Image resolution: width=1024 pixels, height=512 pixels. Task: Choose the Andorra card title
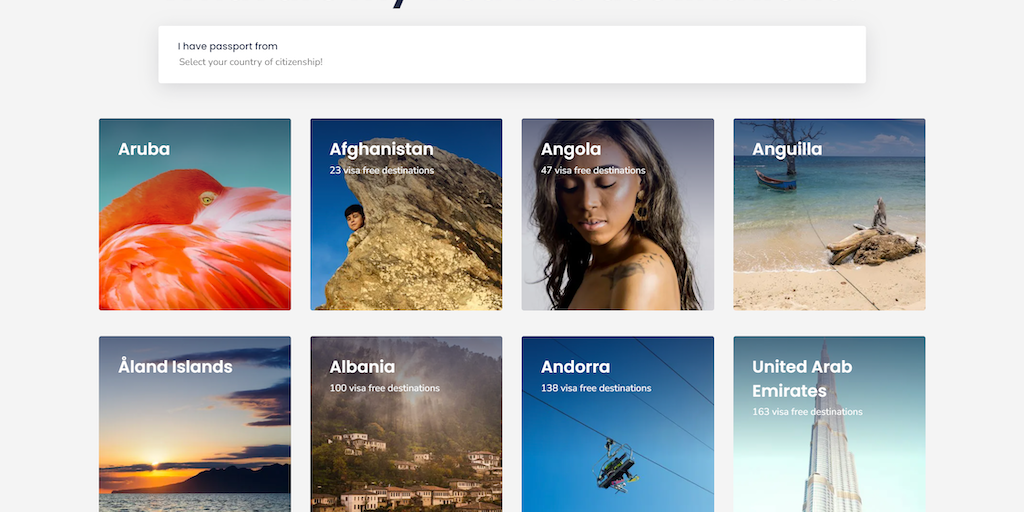point(575,367)
